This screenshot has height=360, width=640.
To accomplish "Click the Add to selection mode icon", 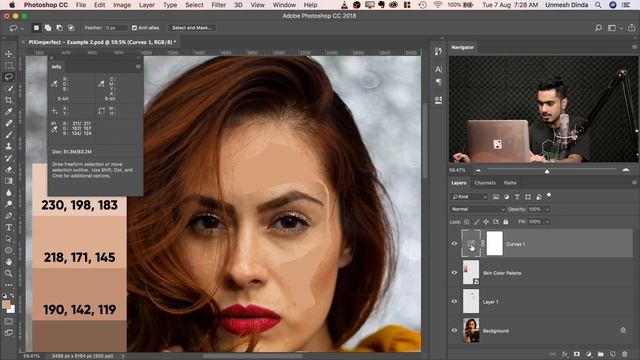I will [48, 28].
